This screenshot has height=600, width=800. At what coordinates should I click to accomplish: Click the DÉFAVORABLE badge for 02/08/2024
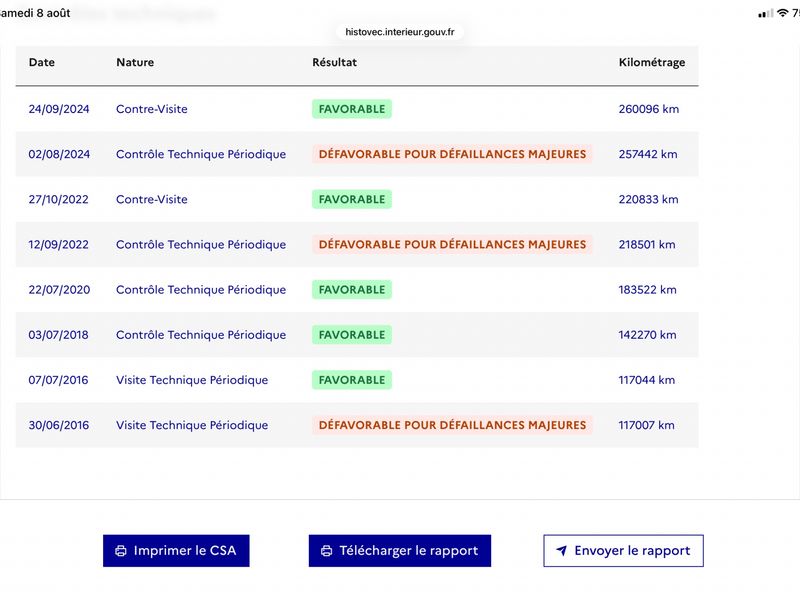452,154
